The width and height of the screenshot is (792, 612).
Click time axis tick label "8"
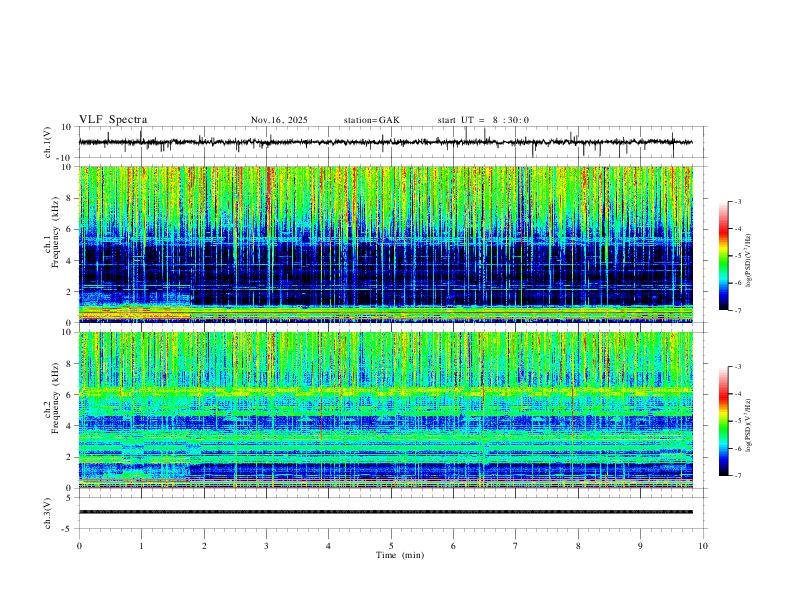point(578,546)
